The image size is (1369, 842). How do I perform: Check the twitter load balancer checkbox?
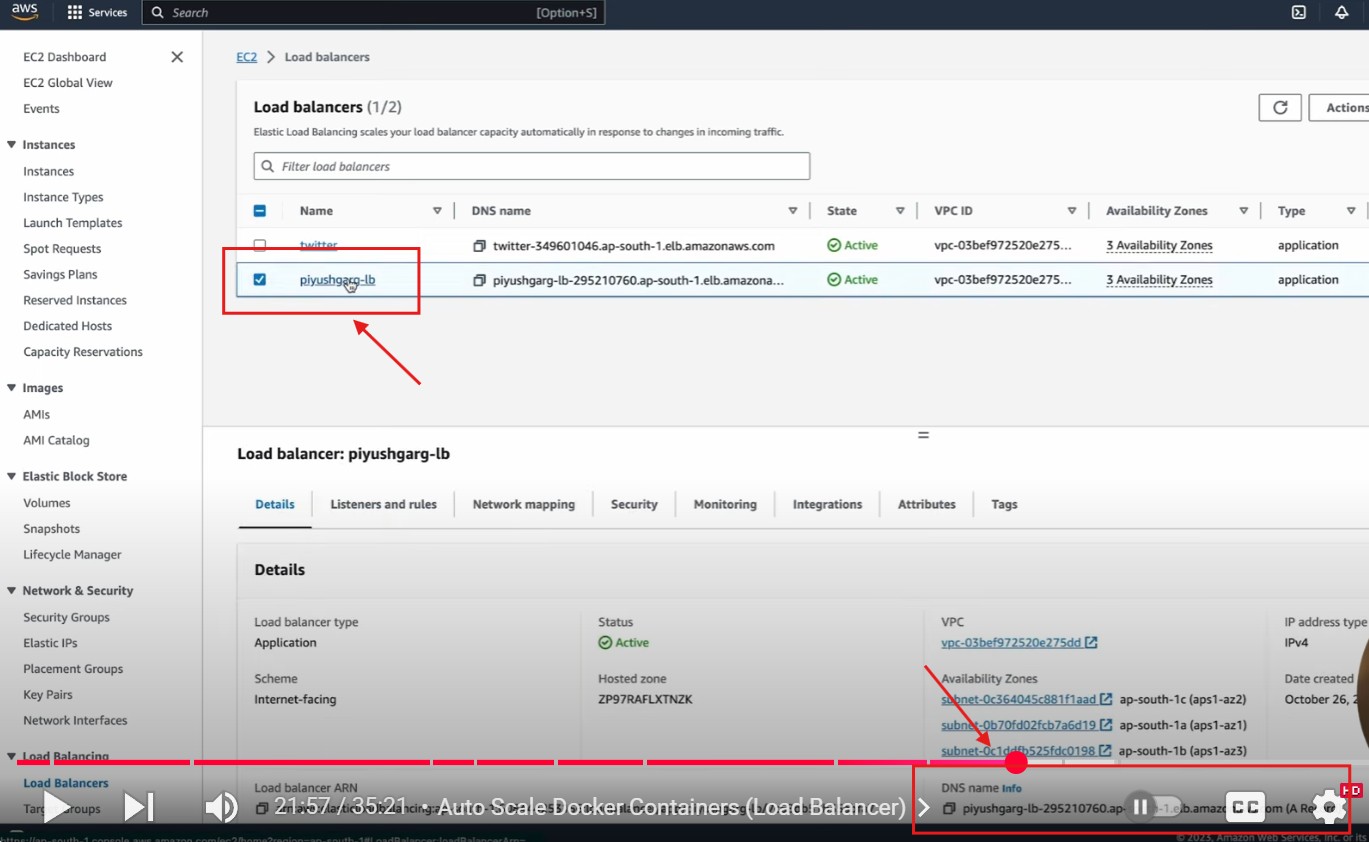coord(260,245)
